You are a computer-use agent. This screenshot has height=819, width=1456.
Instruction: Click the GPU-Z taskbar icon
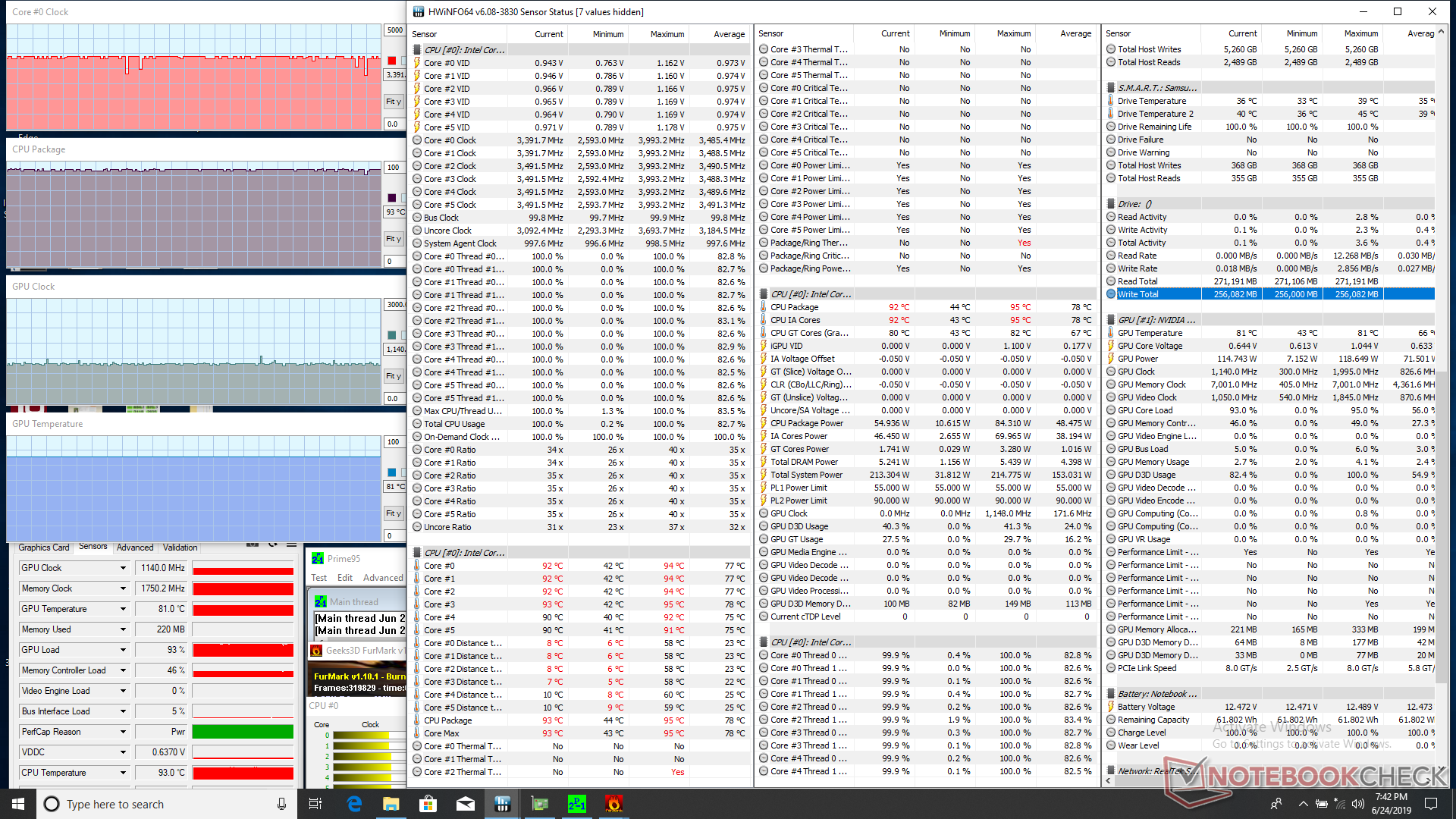pyautogui.click(x=539, y=804)
